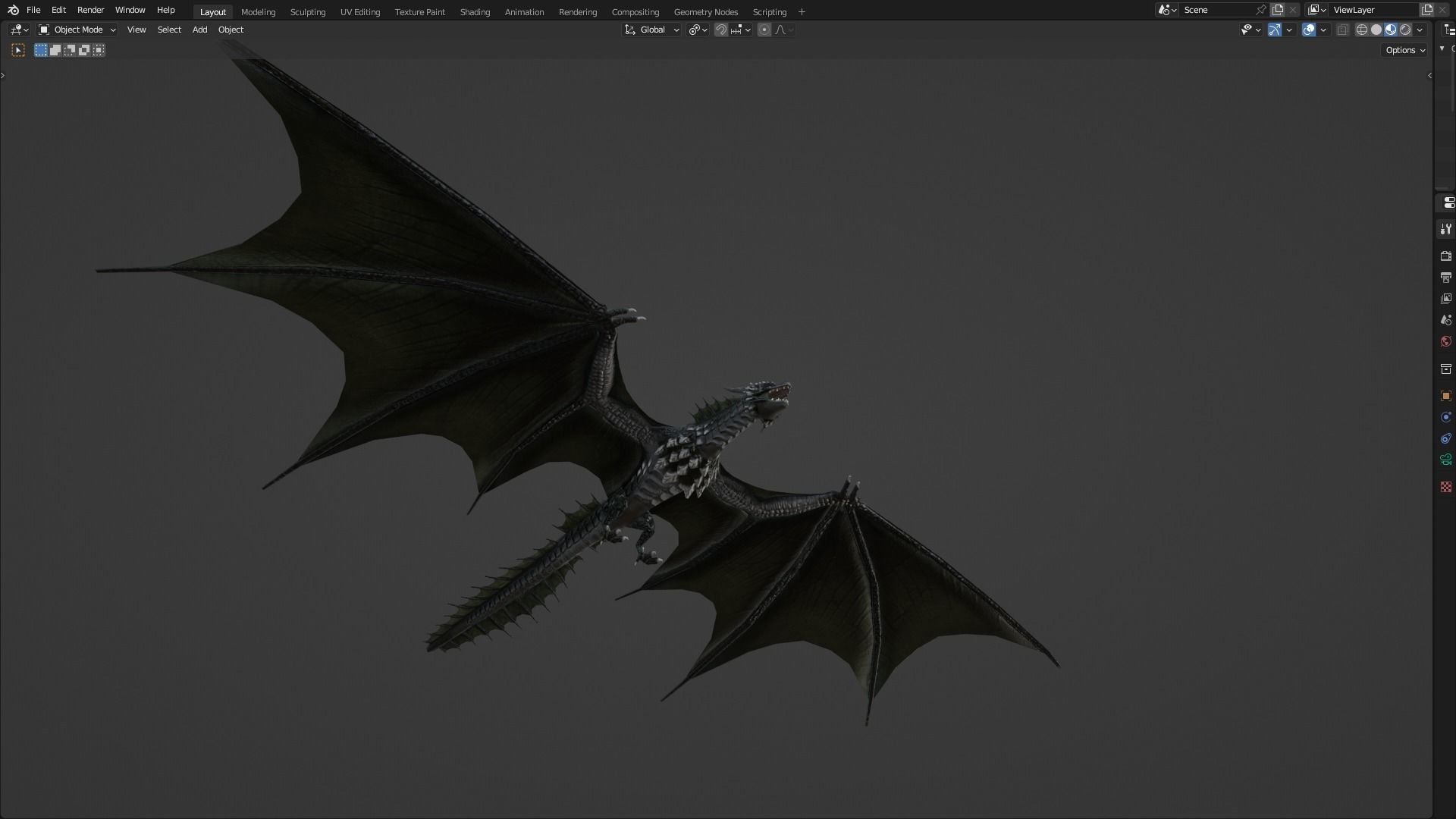Image resolution: width=1456 pixels, height=819 pixels.
Task: Open the Tool properties tab
Action: (x=1445, y=229)
